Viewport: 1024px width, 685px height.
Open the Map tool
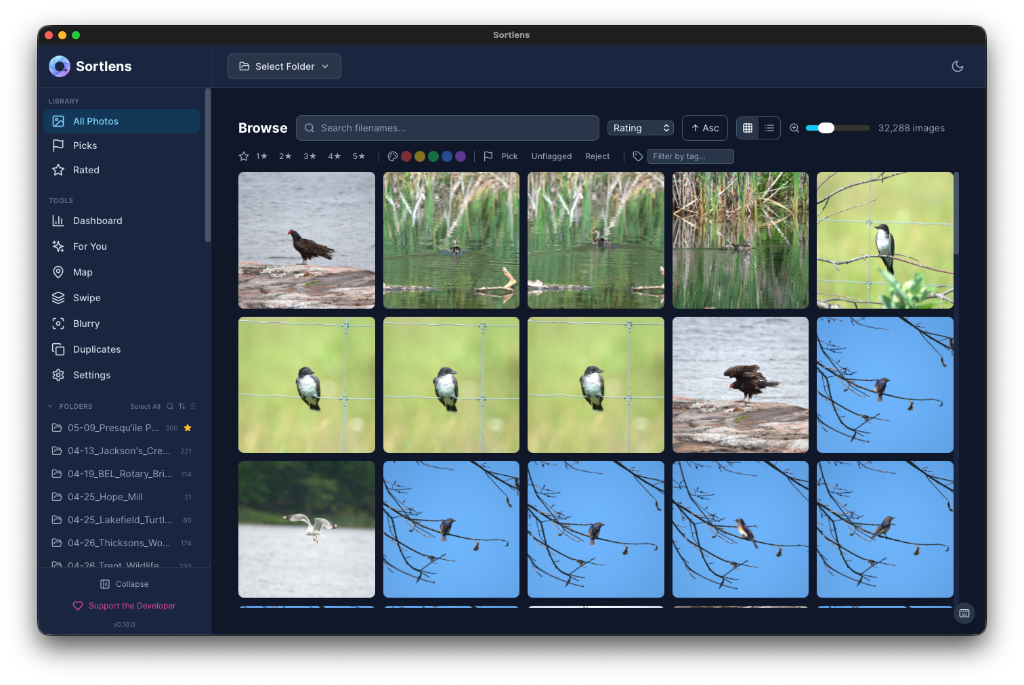(x=121, y=272)
